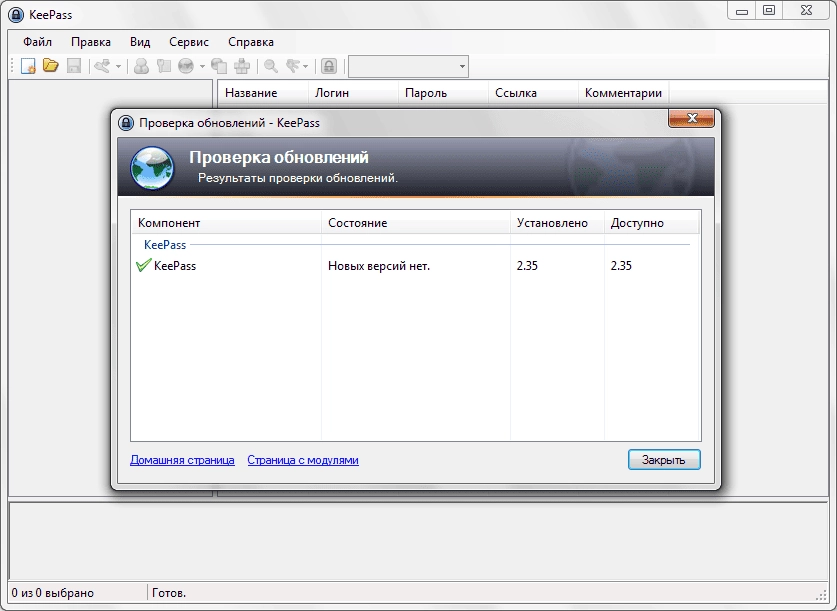Screen dimensions: 837x611
Task: Click installed version 2.35 cell
Action: 527,266
